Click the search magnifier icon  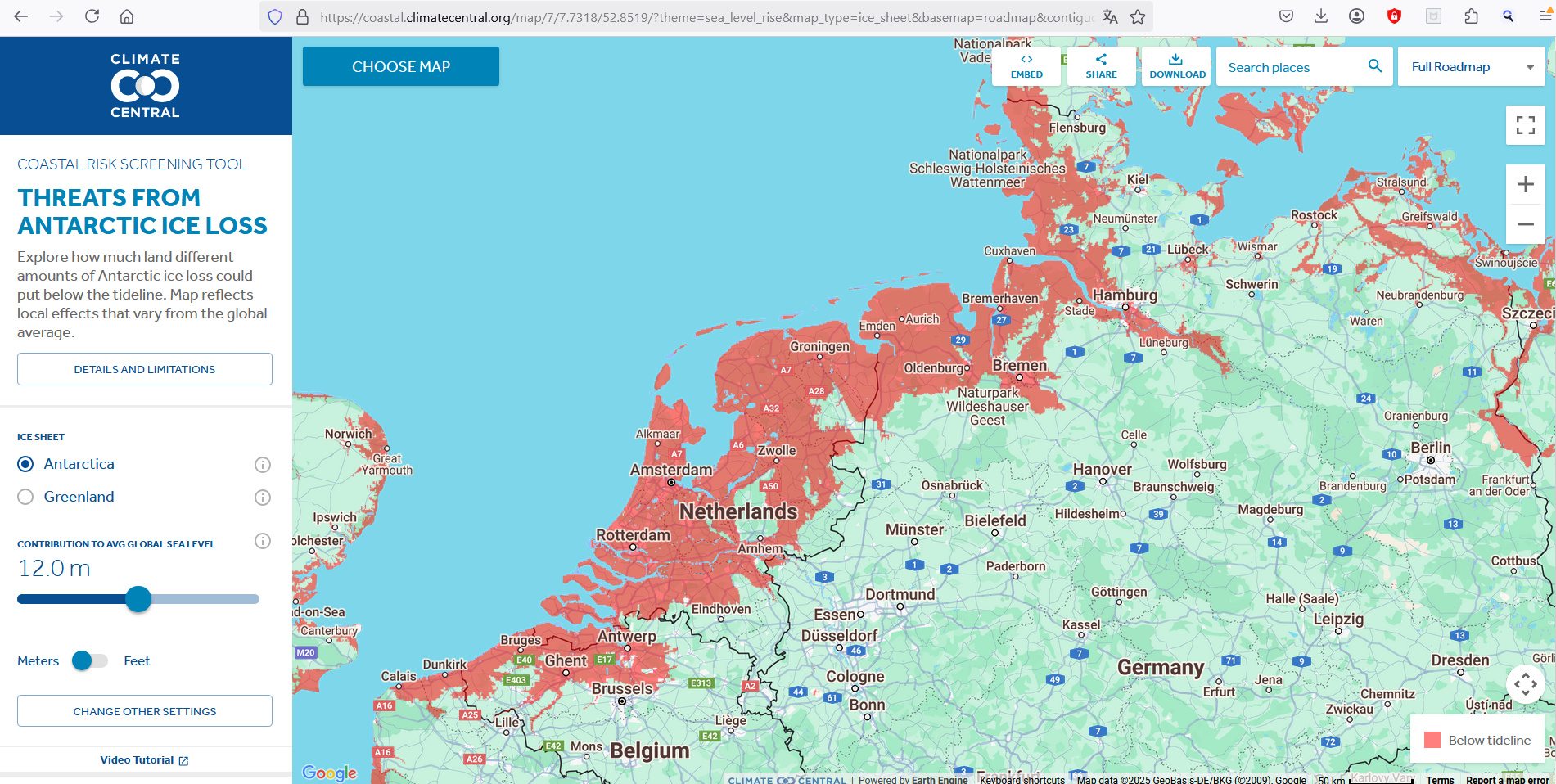tap(1375, 66)
